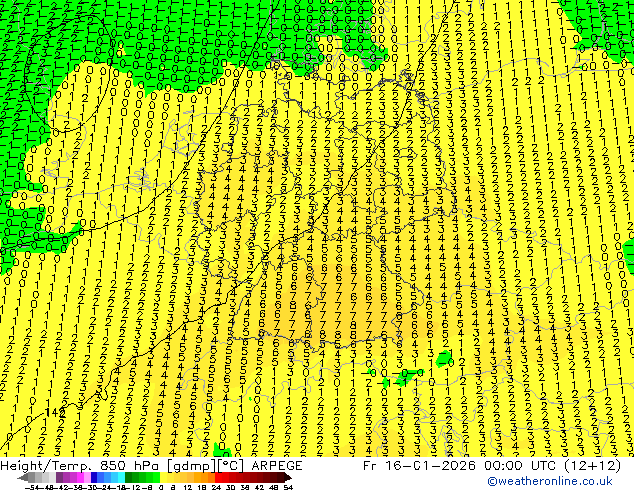This screenshot has height=490, width=634.
Task: Click the 24 value under the color scale
Action: point(216,487)
